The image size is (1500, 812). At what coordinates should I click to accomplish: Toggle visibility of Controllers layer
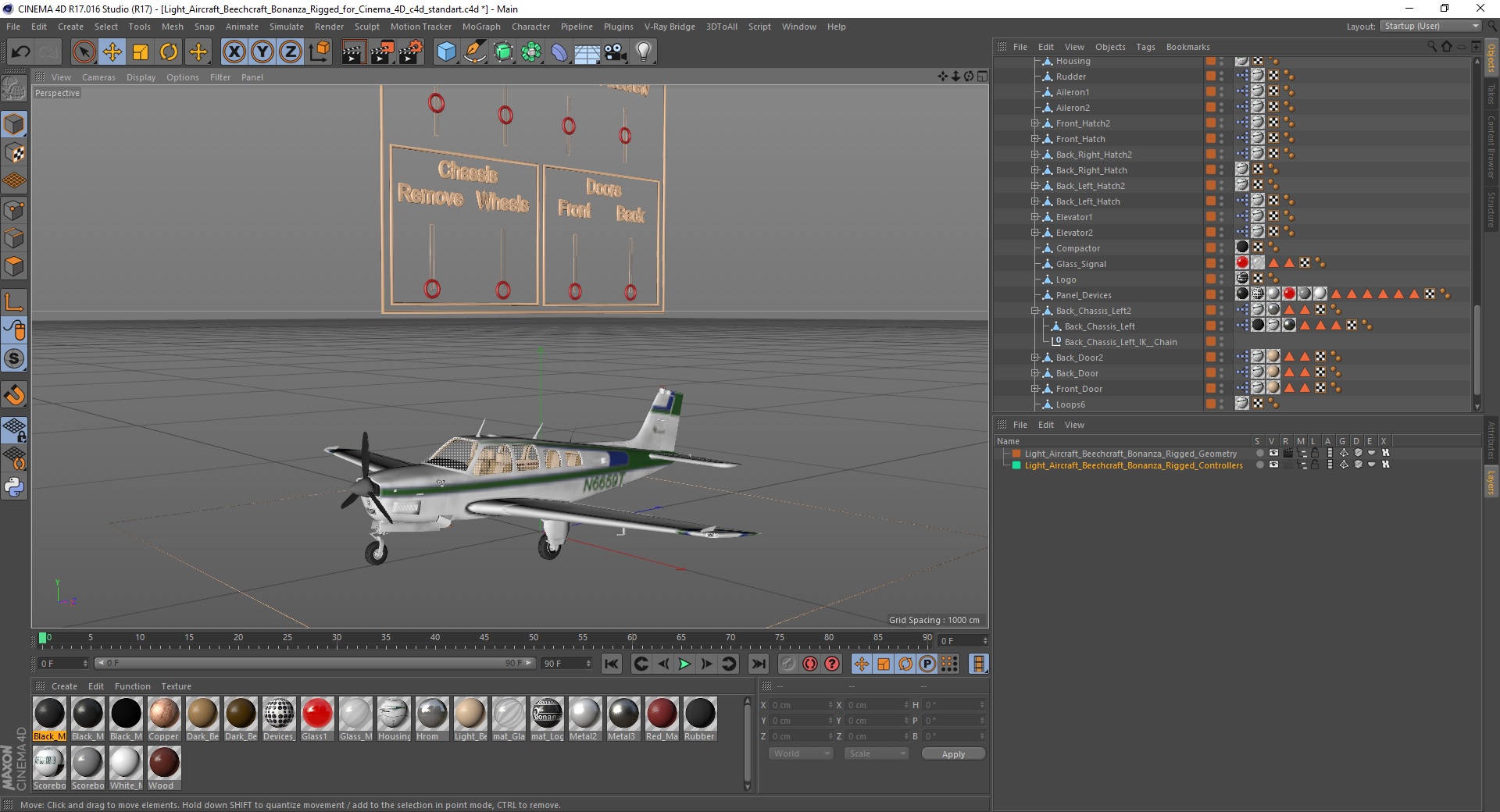[x=1273, y=465]
